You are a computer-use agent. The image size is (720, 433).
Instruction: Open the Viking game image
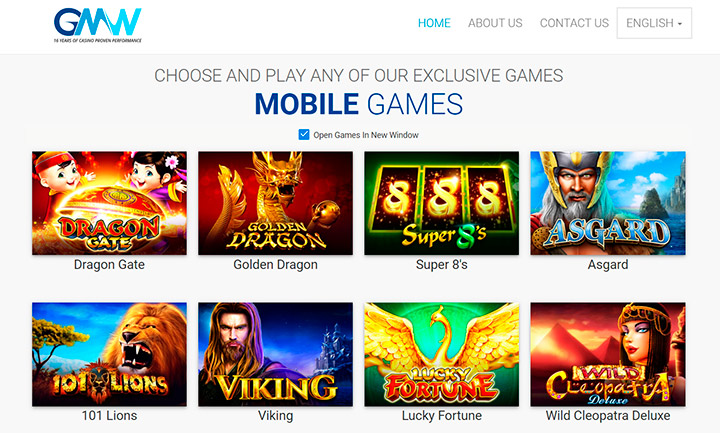coord(276,354)
